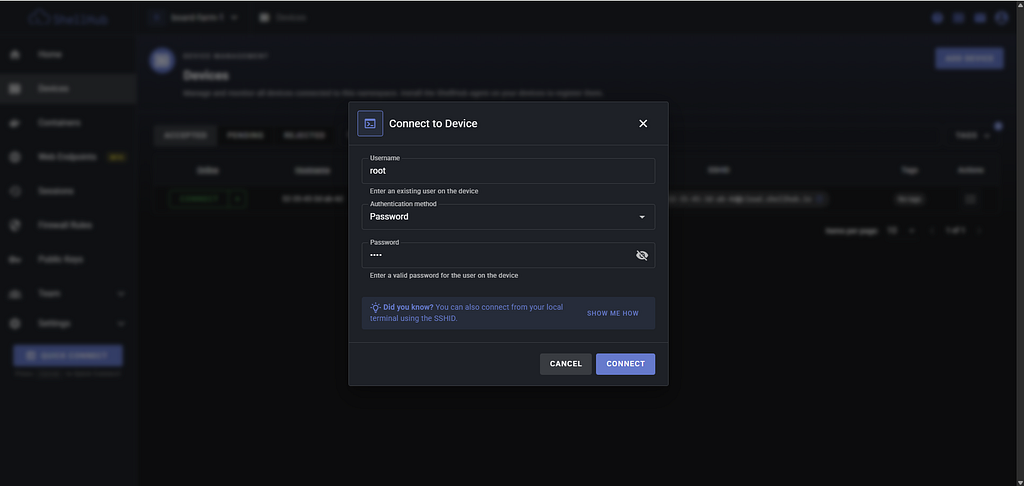Click the Connect to Device title text
Viewport: 1024px width, 486px height.
pos(433,123)
